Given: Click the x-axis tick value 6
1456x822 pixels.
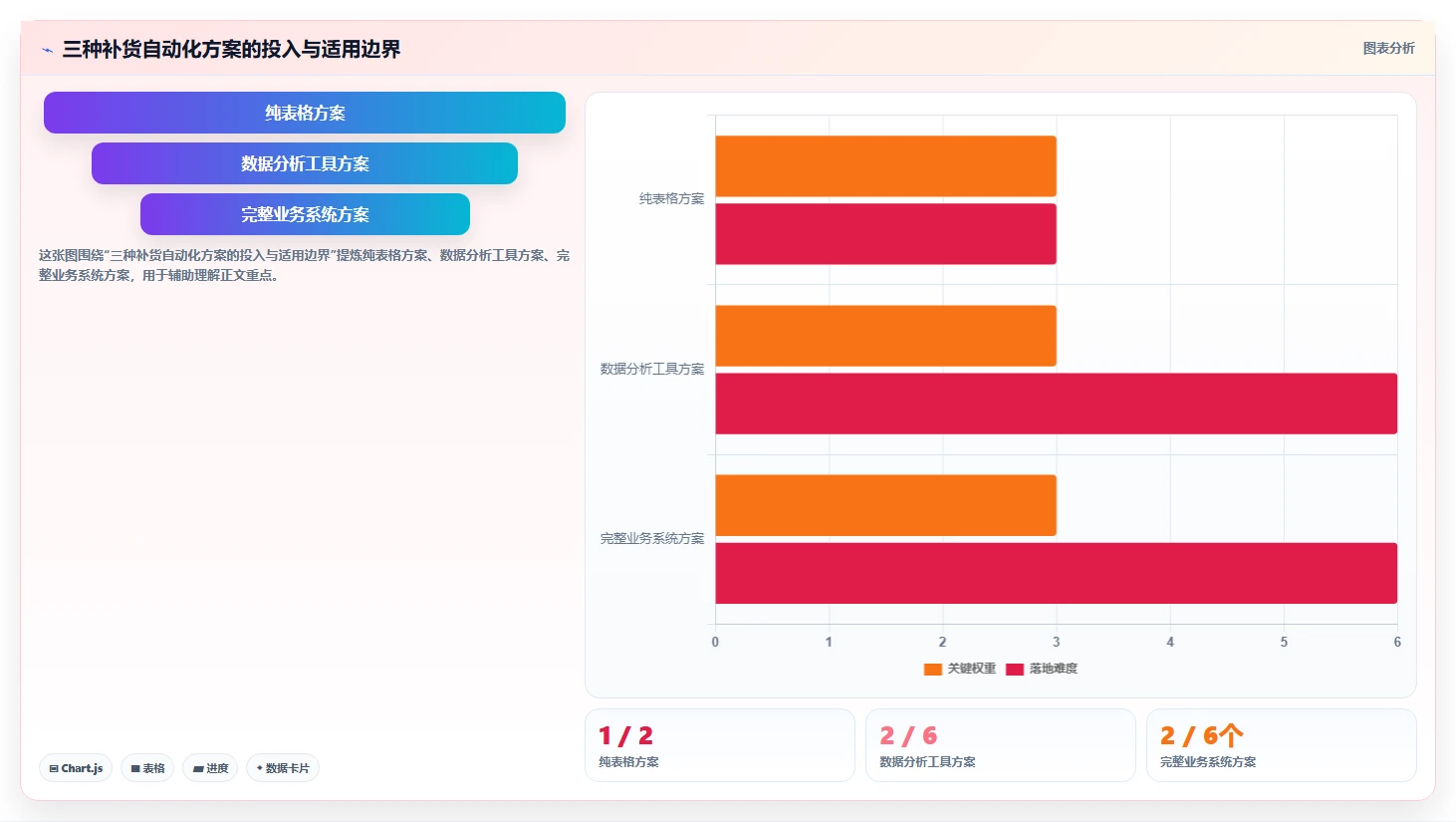Looking at the screenshot, I should click(1397, 642).
